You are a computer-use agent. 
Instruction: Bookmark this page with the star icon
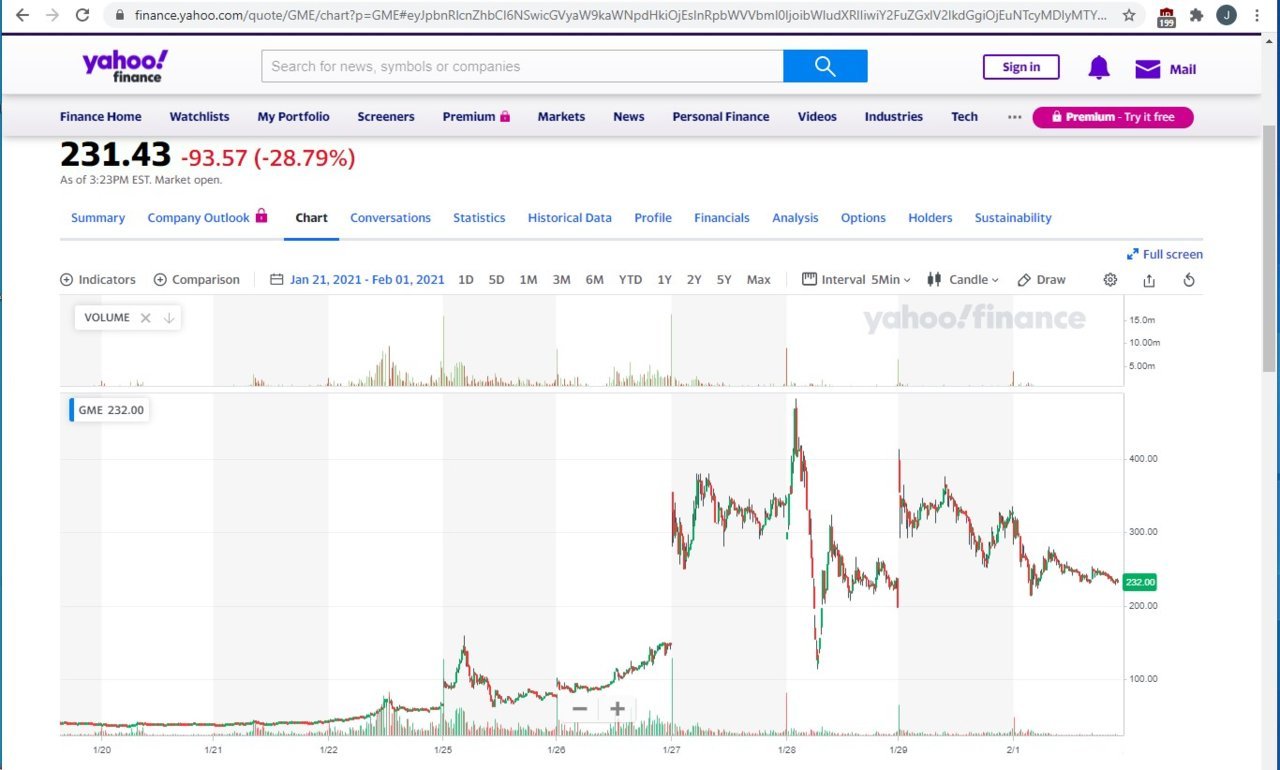click(1129, 15)
